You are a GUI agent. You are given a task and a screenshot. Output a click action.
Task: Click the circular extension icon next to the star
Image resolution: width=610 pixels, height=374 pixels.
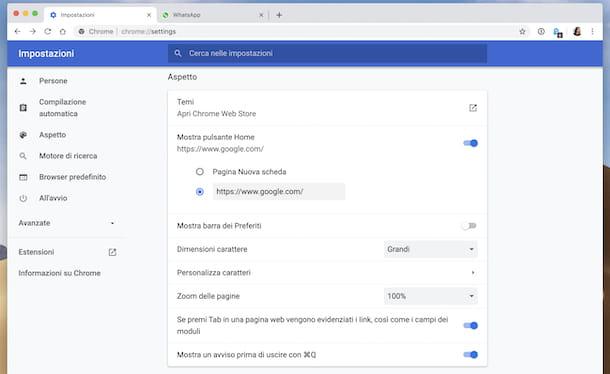(541, 32)
